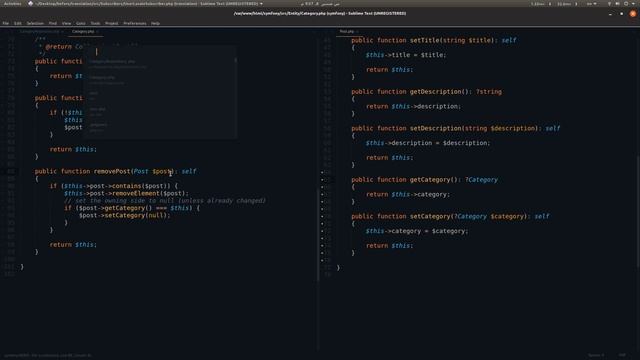Click the Activities button in top bar
Screen dimensions: 640x360
click(x=12, y=4)
